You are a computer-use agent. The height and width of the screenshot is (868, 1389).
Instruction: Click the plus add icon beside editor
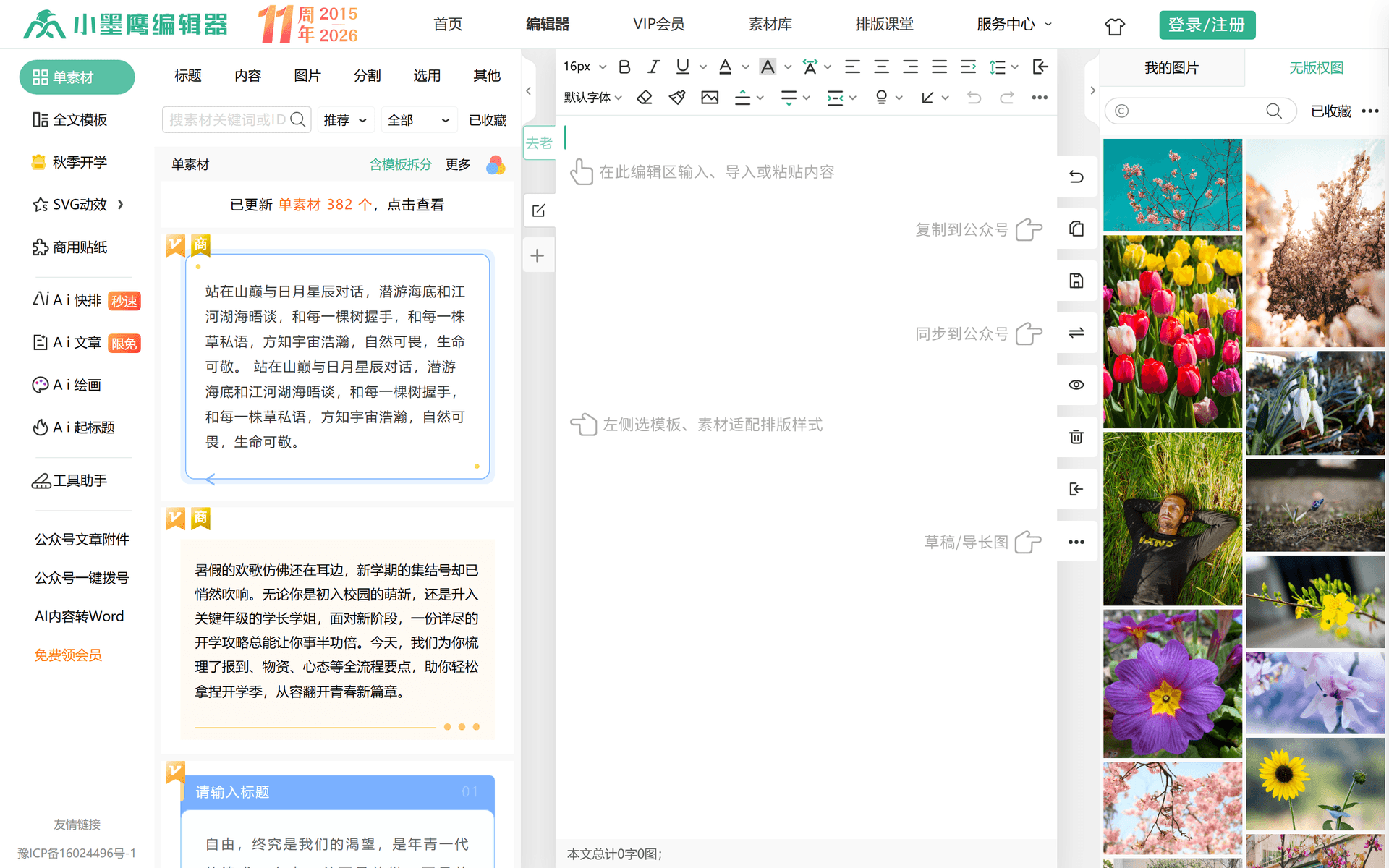tap(538, 255)
